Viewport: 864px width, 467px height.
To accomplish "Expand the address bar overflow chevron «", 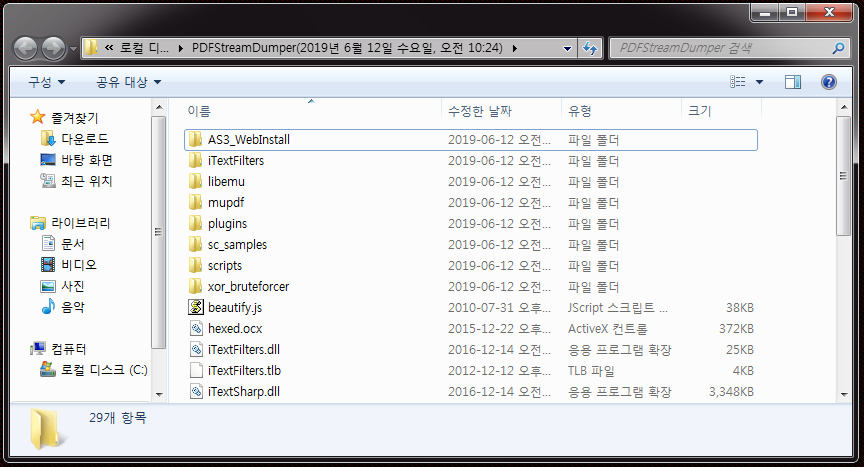I will 109,48.
